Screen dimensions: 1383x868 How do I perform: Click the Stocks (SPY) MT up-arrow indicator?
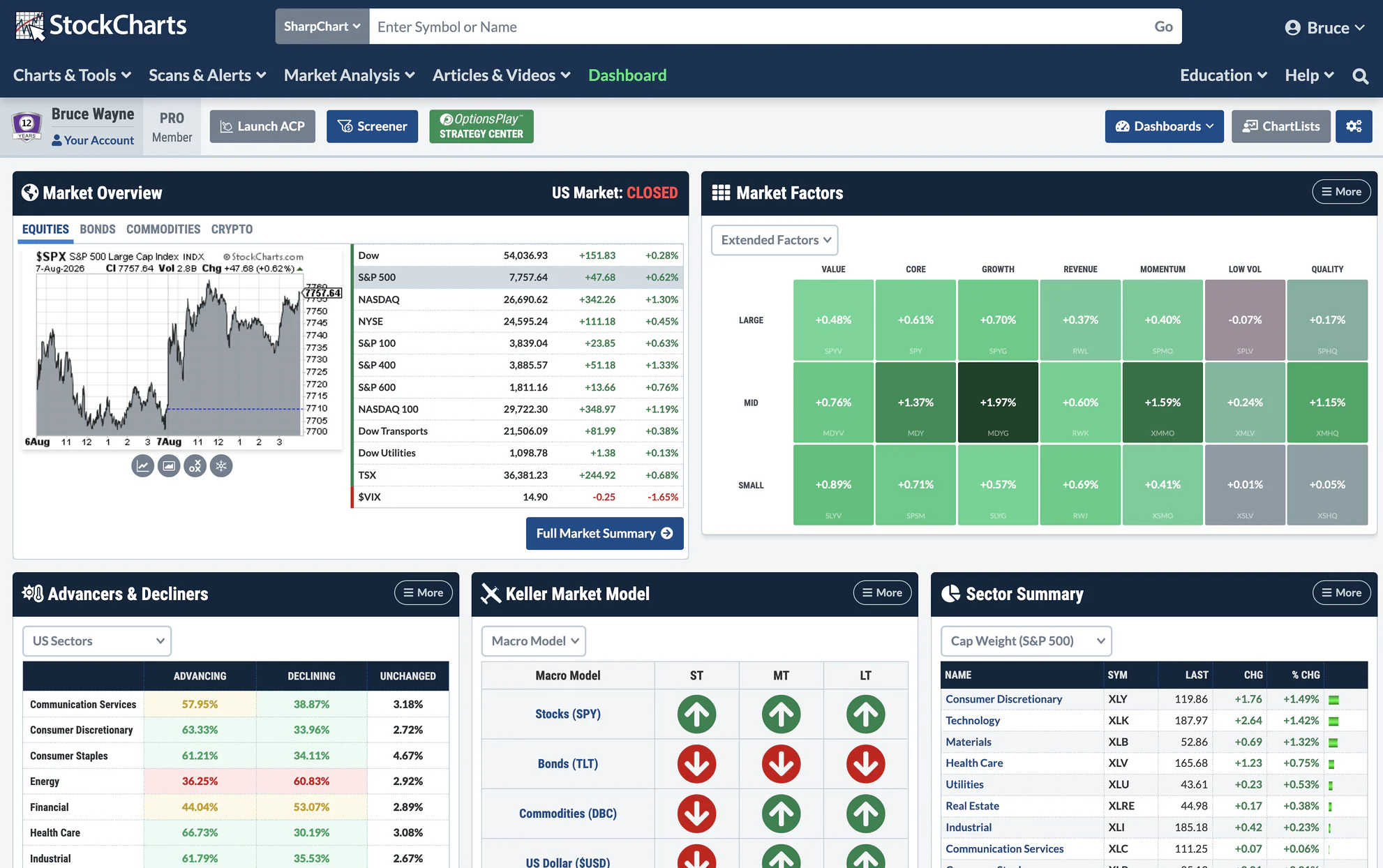point(781,714)
